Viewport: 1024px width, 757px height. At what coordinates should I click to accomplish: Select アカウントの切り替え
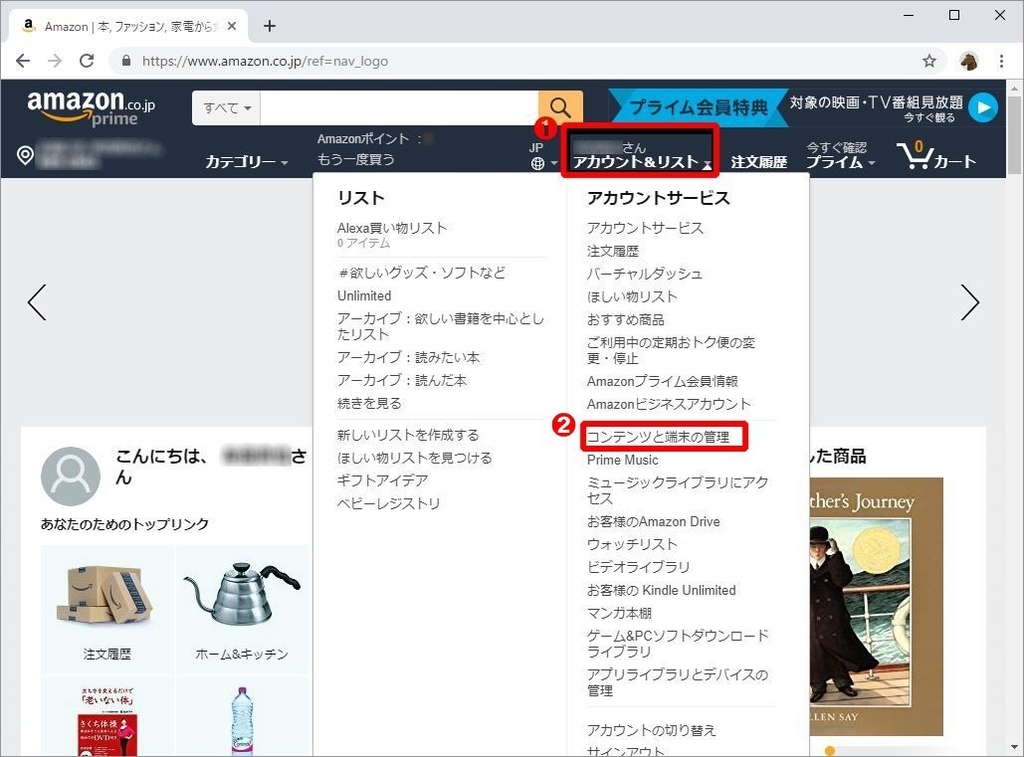(x=651, y=730)
